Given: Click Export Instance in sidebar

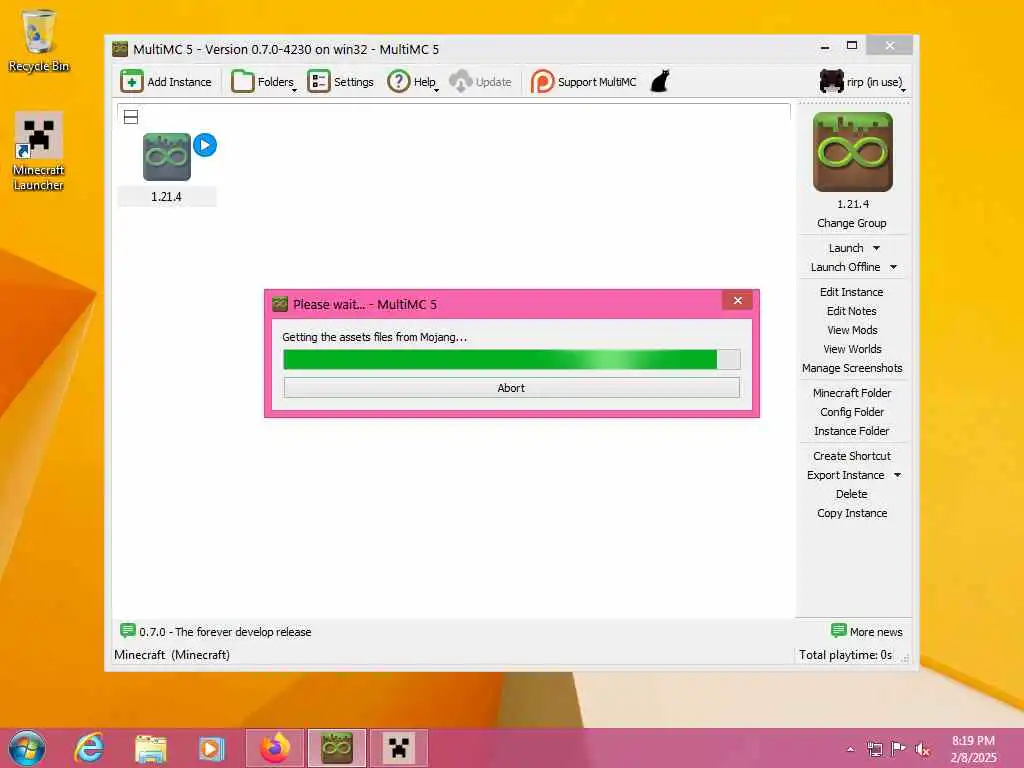Looking at the screenshot, I should 845,475.
